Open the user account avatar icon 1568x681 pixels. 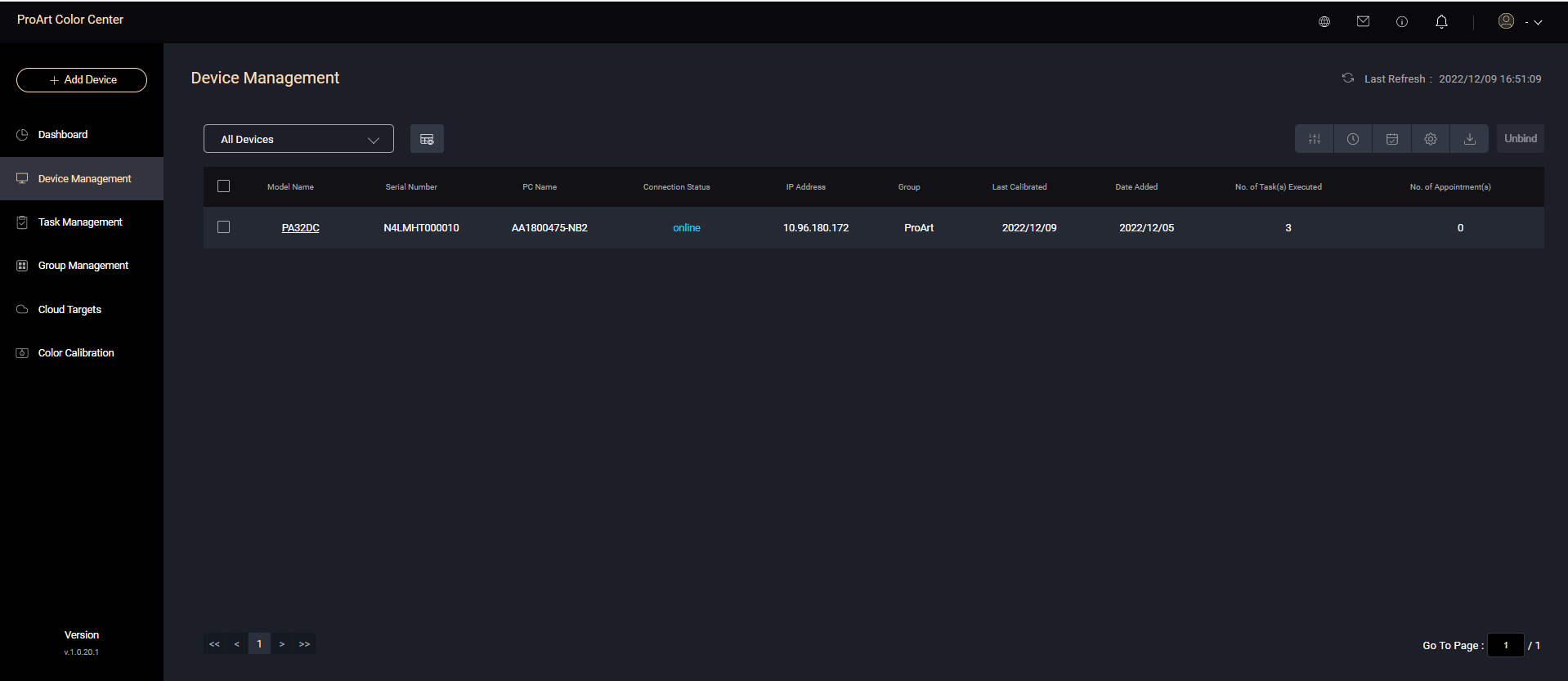(1506, 21)
